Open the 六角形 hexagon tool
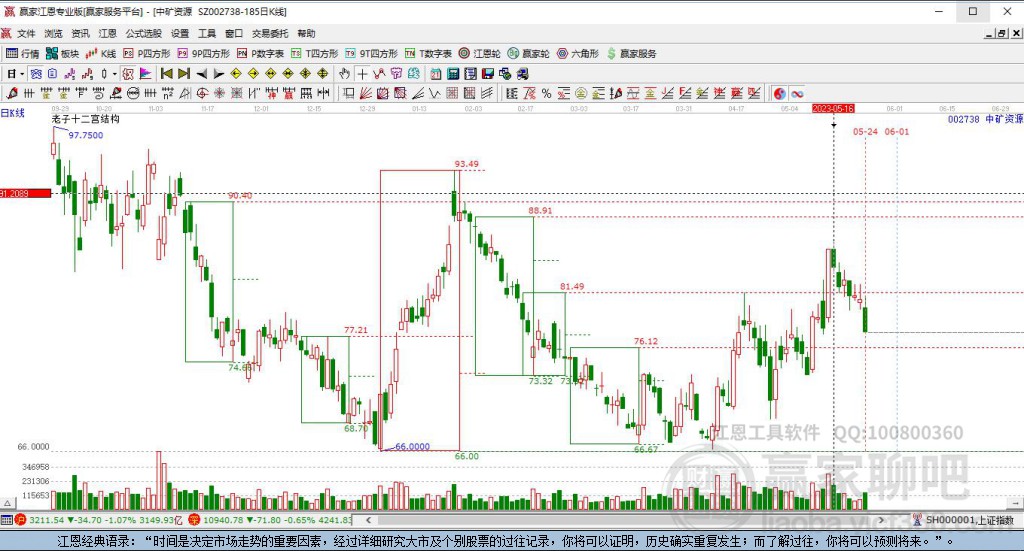 pos(578,54)
